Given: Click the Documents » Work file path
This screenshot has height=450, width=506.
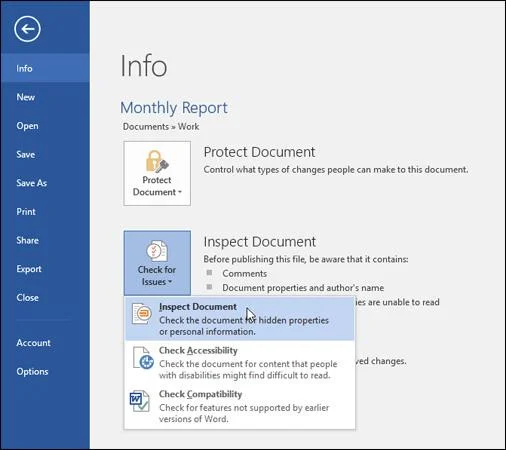Looking at the screenshot, I should click(x=161, y=127).
